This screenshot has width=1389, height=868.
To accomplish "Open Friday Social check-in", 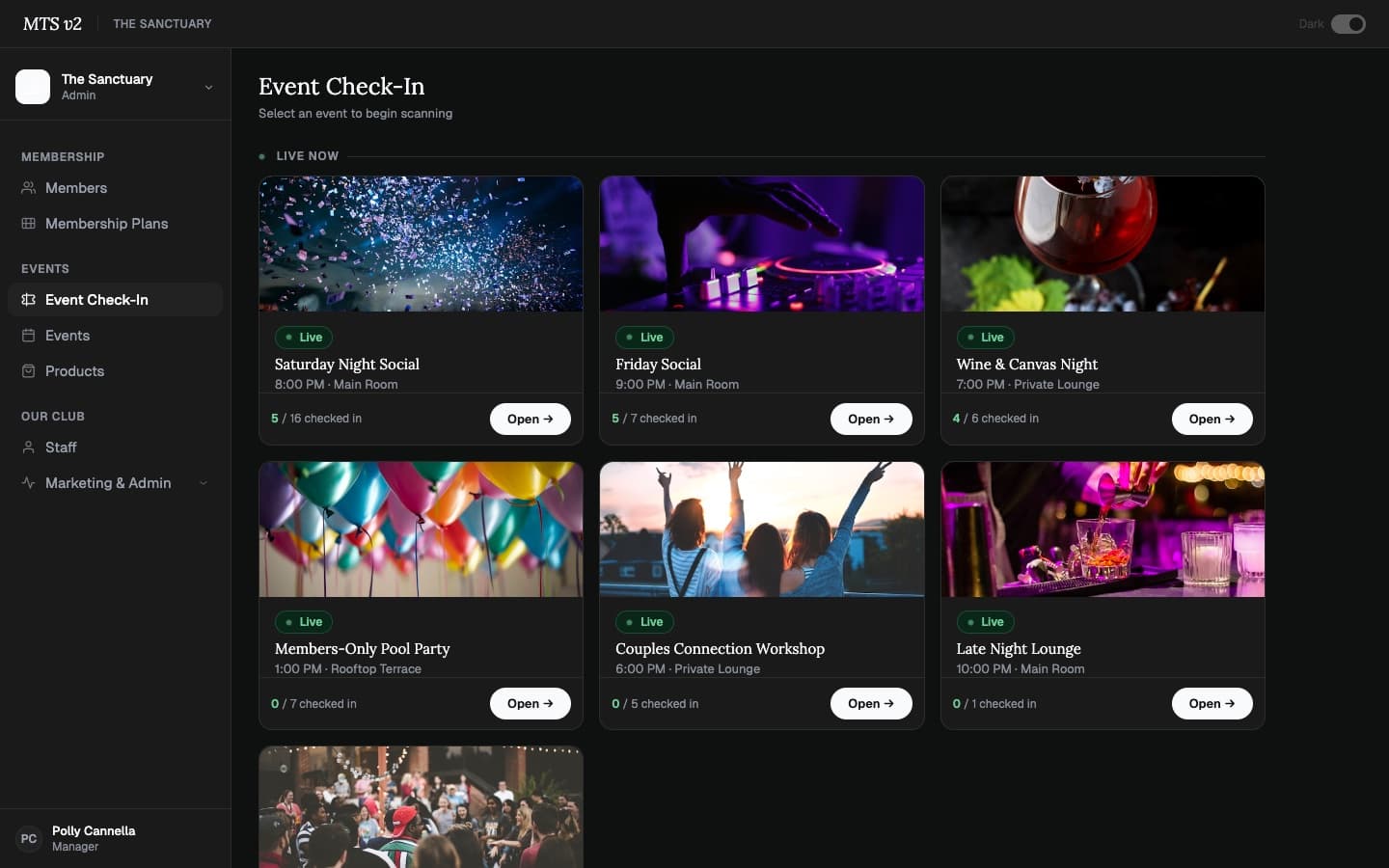I will coord(871,420).
